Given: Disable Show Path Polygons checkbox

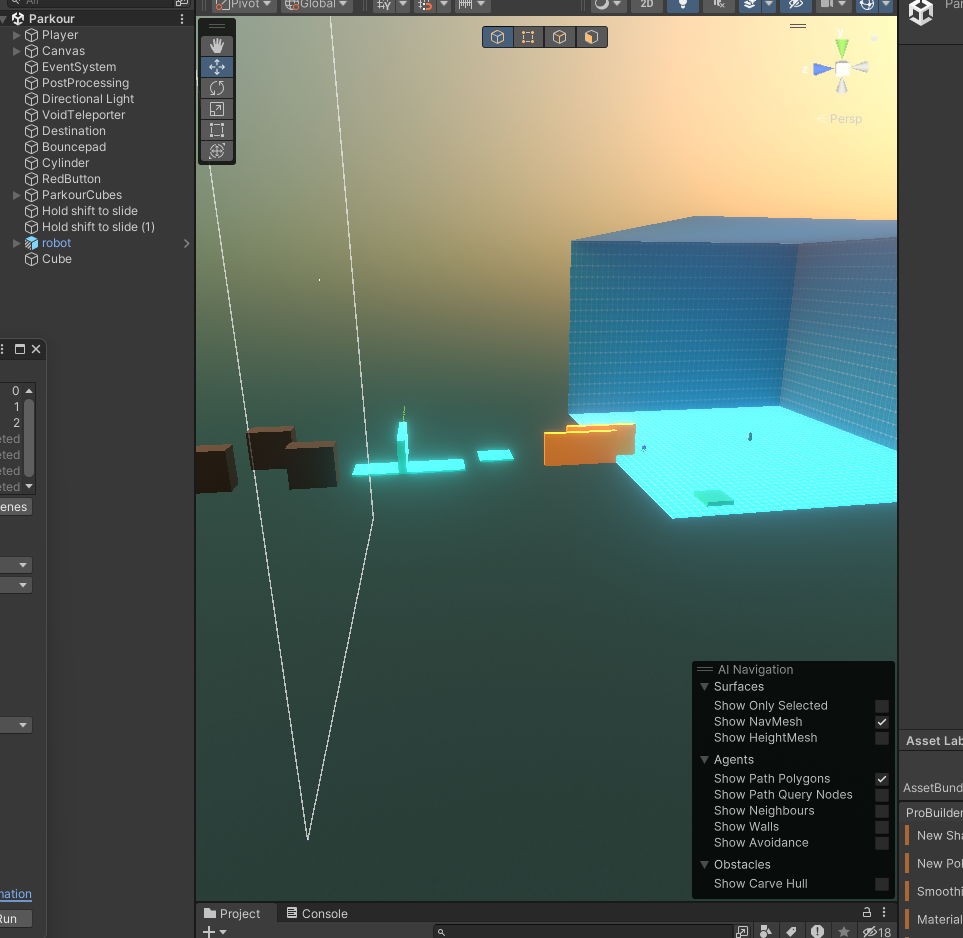Looking at the screenshot, I should pyautogui.click(x=881, y=779).
